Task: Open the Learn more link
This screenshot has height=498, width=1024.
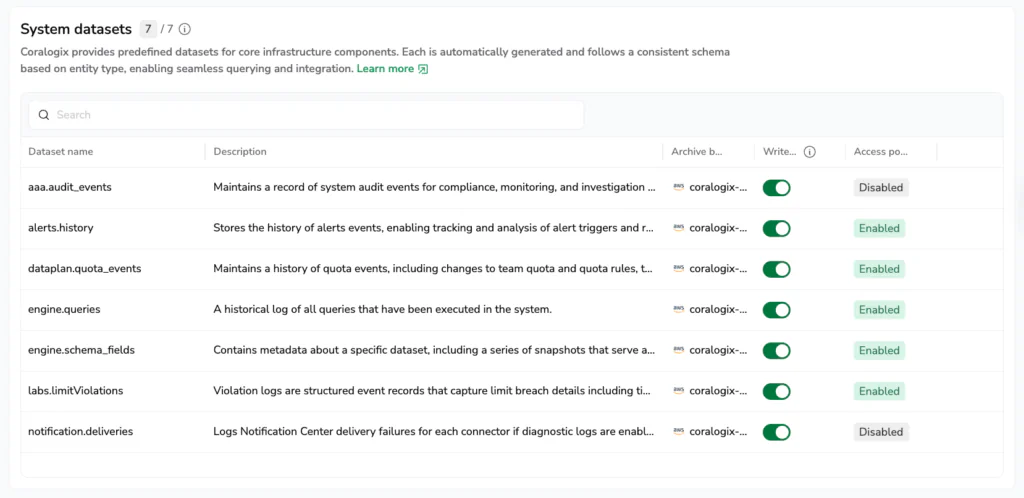Action: click(x=385, y=69)
